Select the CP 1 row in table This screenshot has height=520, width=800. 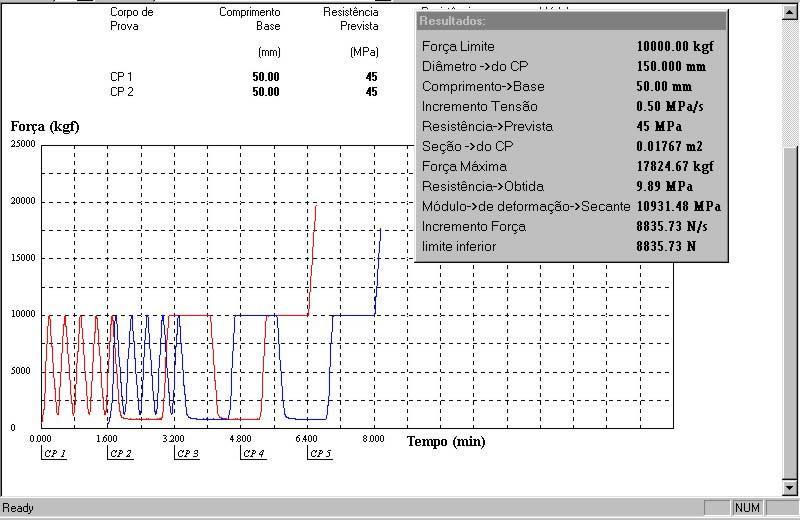point(244,77)
